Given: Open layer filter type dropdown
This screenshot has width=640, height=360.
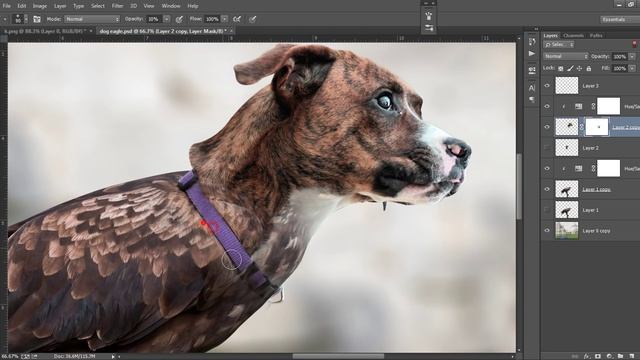Looking at the screenshot, I should coord(559,44).
